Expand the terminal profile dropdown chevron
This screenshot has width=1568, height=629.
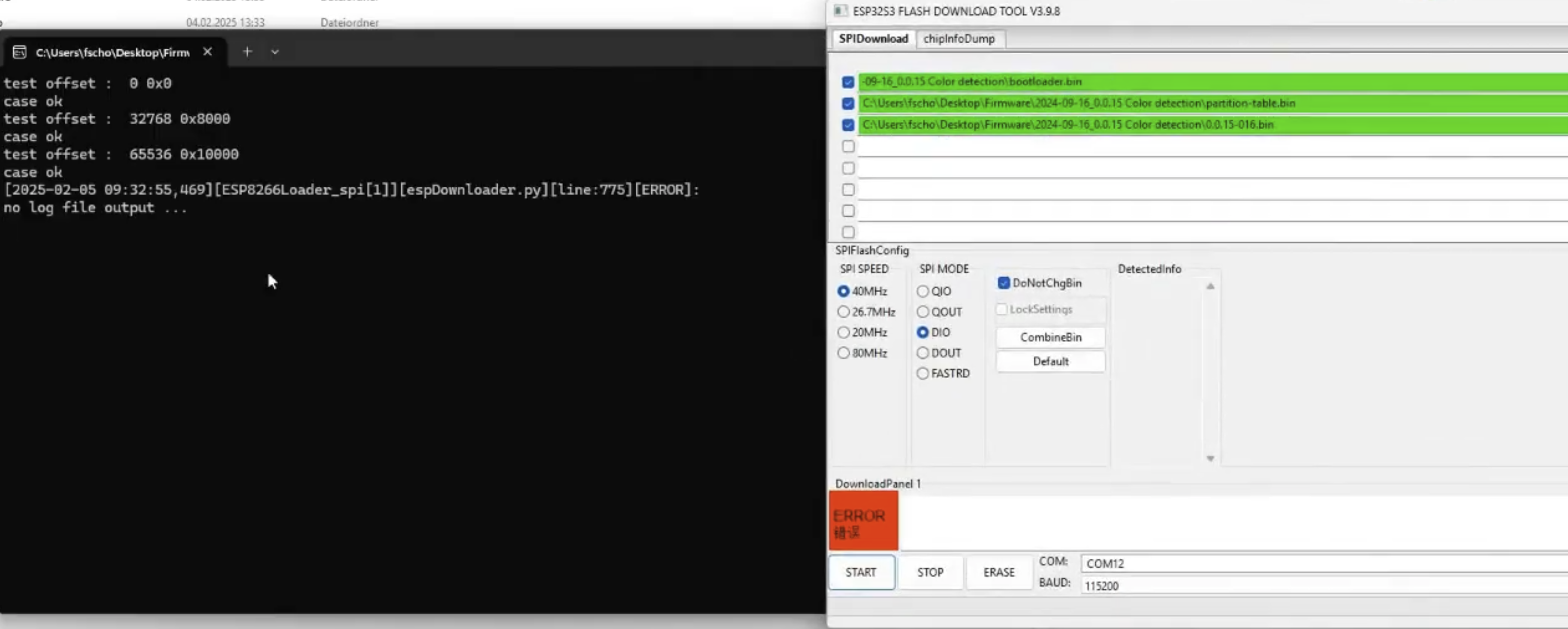[x=275, y=52]
